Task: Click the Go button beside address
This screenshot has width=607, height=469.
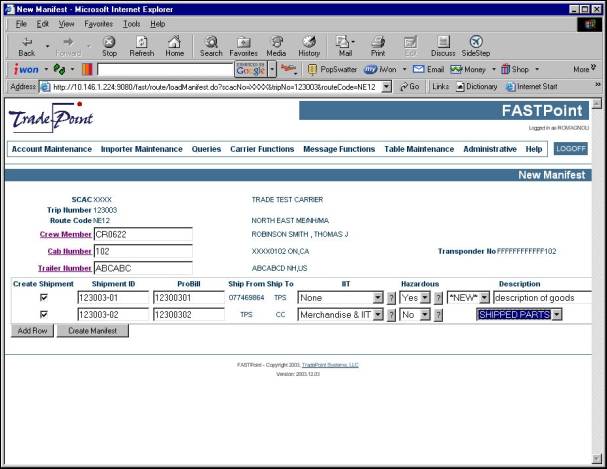Action: 410,87
